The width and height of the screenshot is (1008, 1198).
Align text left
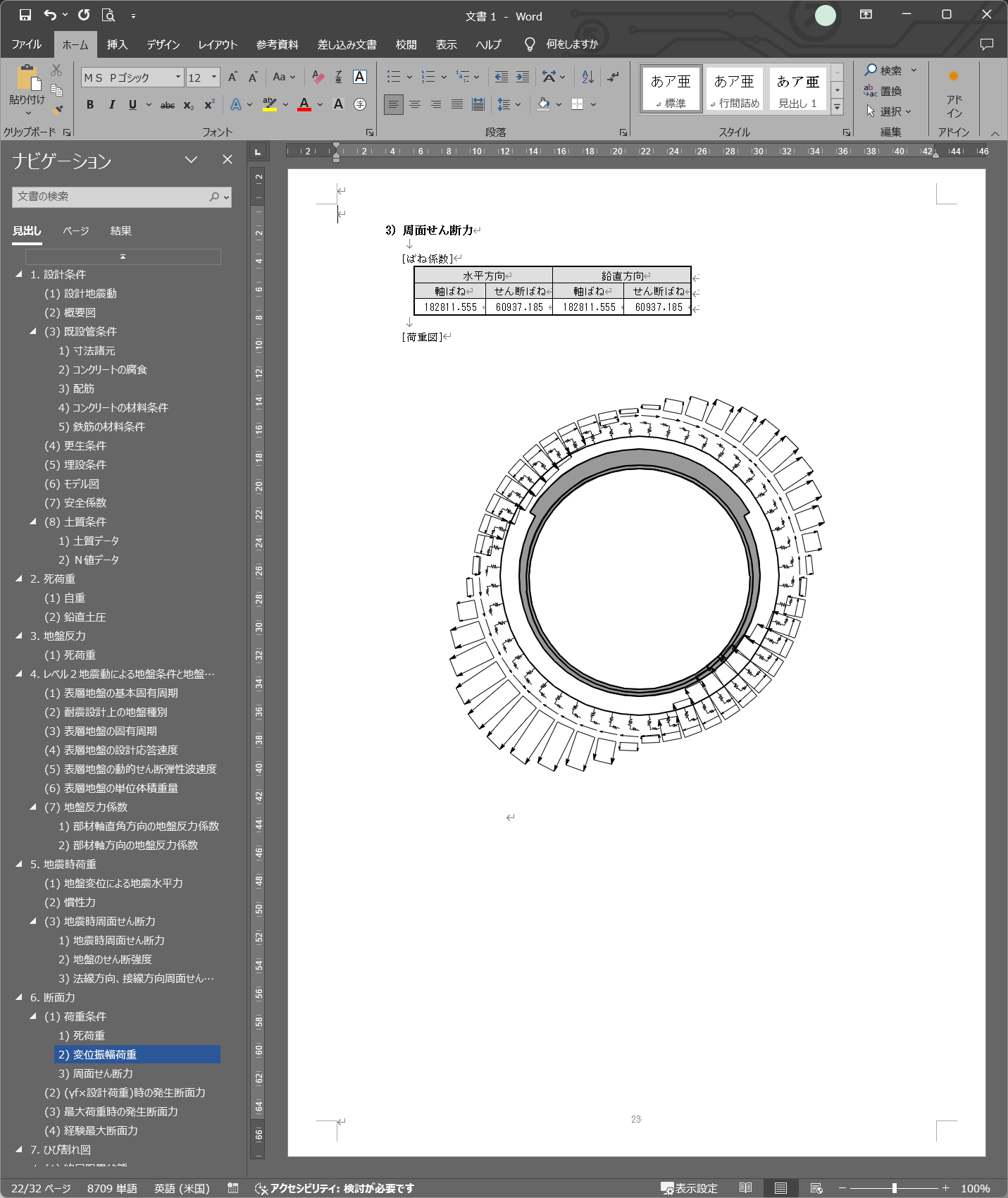pos(394,104)
